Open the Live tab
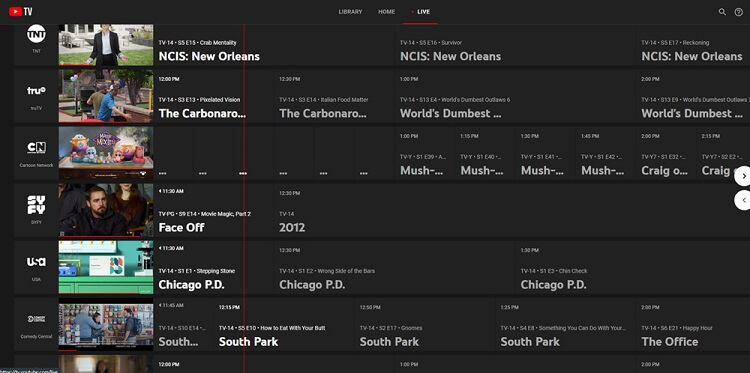The width and height of the screenshot is (750, 373). 420,12
